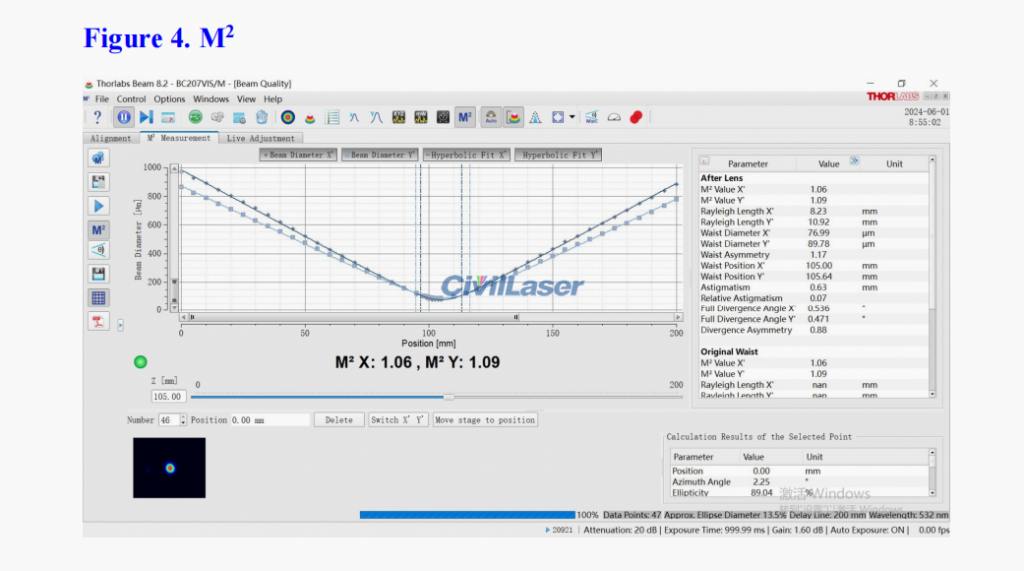Open the File menu
1024x571 pixels.
tap(102, 99)
